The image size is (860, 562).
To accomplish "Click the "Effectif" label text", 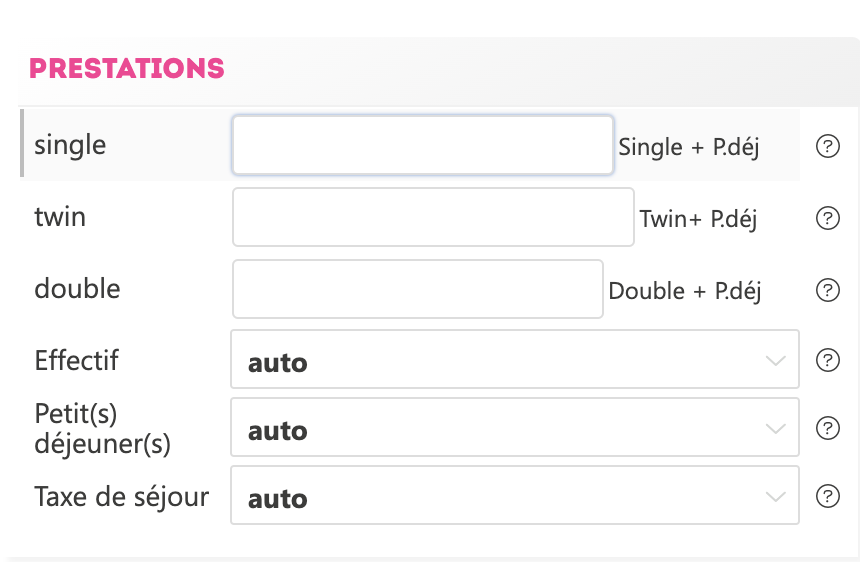I will click(76, 360).
